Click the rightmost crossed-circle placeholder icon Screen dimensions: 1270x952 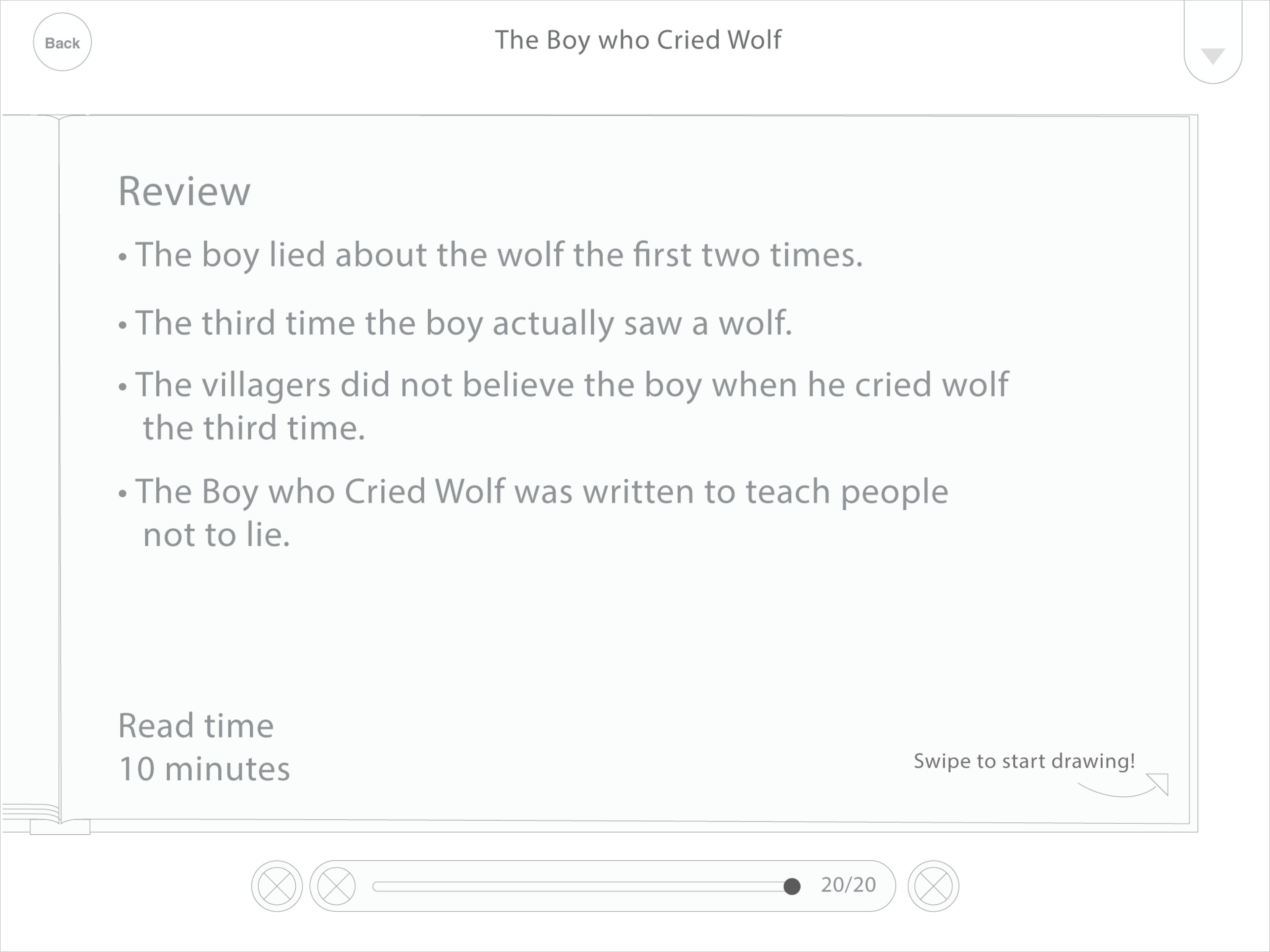click(x=933, y=886)
